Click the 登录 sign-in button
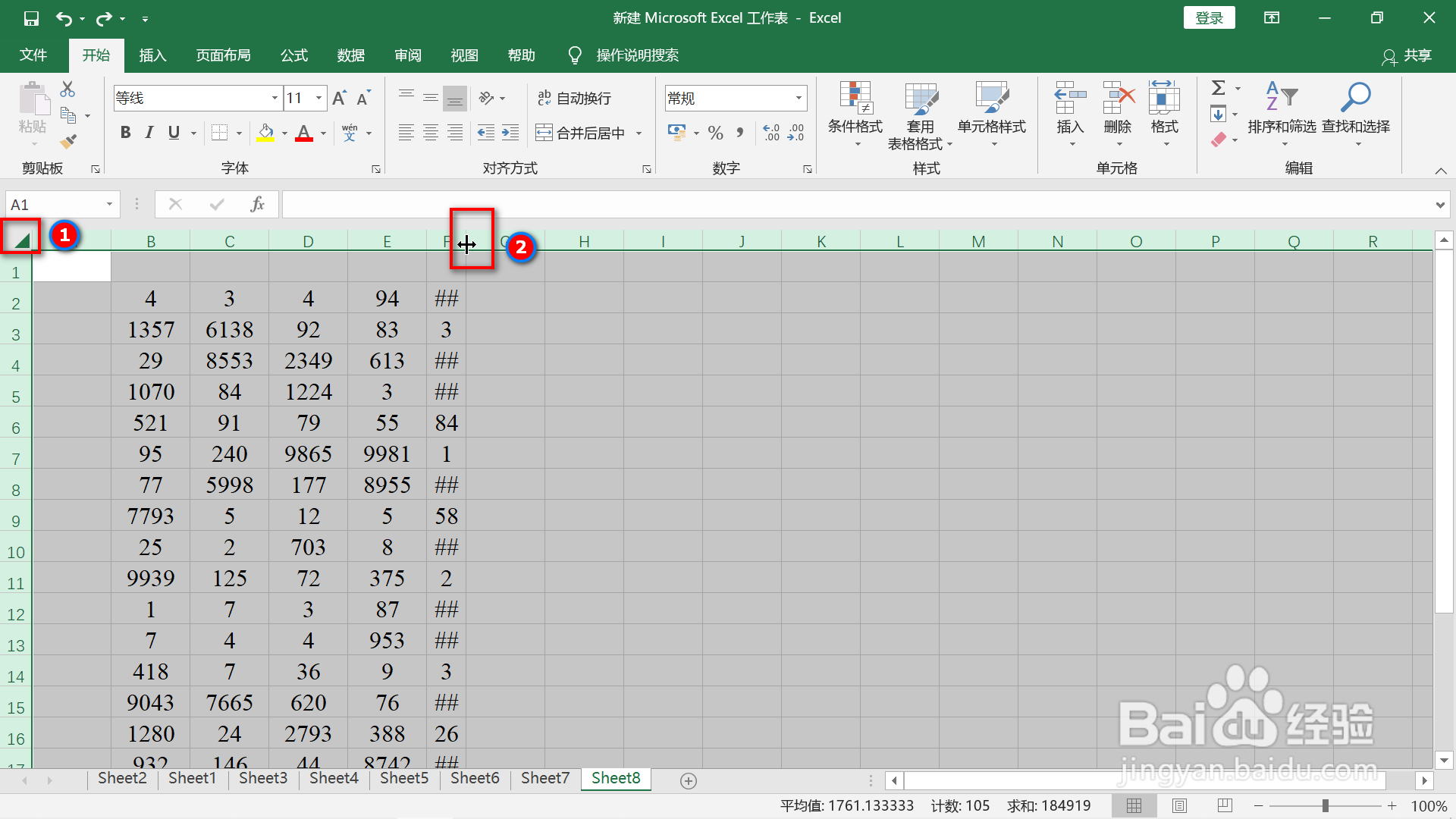Screen dimensions: 1456x819 [x=1209, y=17]
